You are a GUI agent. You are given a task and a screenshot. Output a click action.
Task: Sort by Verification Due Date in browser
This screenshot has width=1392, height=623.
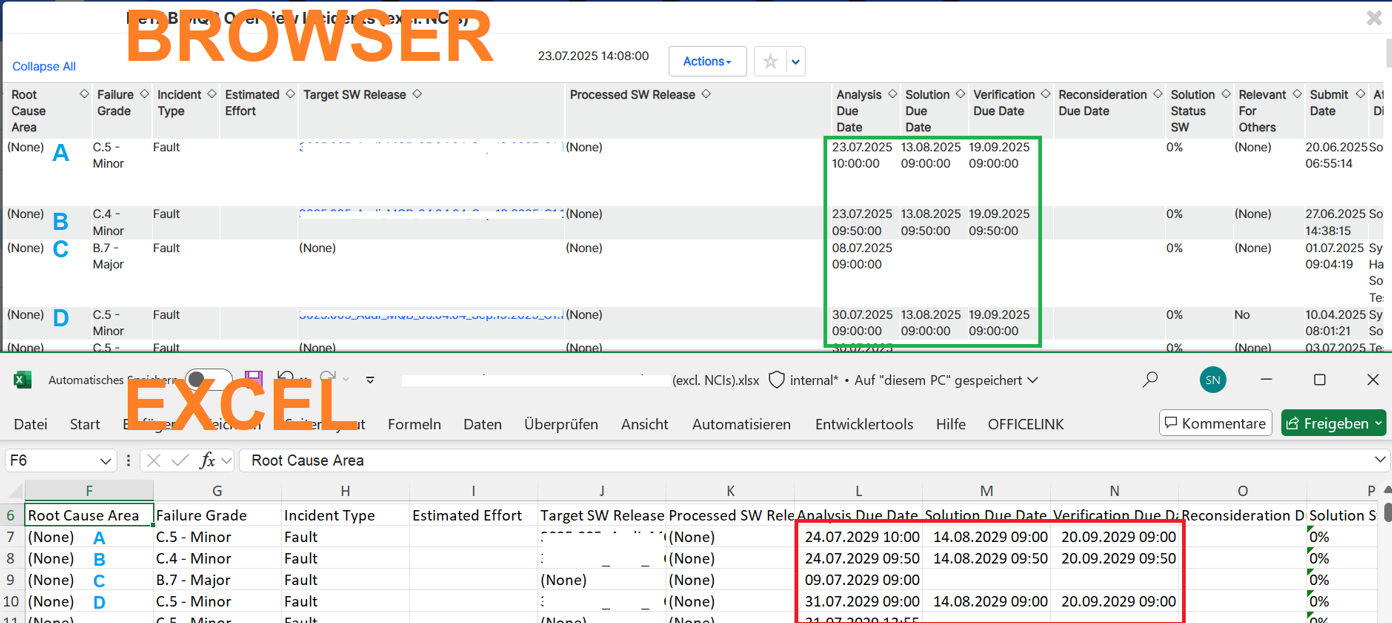pyautogui.click(x=1045, y=94)
